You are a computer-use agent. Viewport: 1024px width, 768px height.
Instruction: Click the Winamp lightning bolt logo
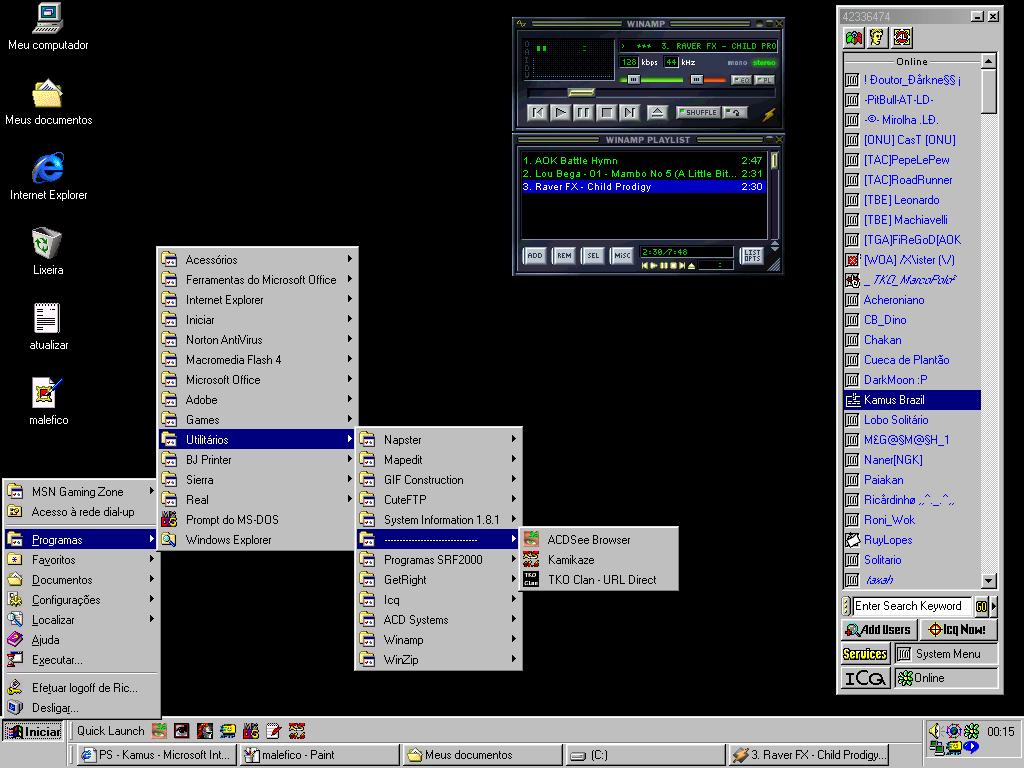pyautogui.click(x=769, y=114)
